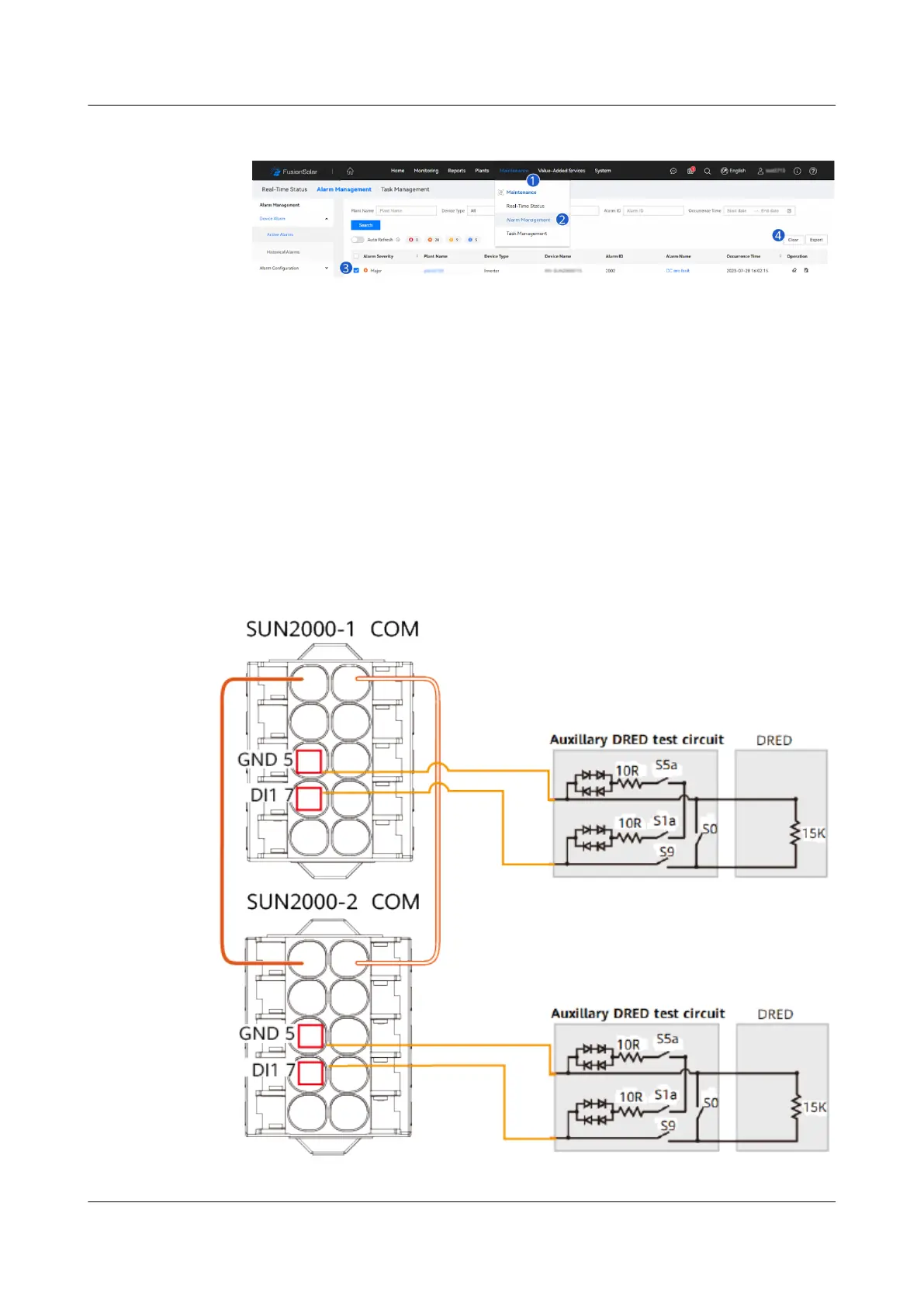Click the clear alarm icon in Operation column
The width and height of the screenshot is (924, 1307).
coord(794,270)
